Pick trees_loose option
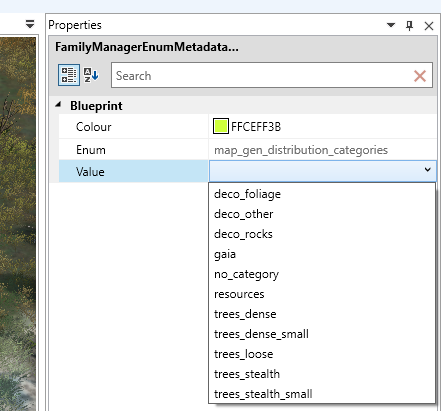This screenshot has width=441, height=411. 322,354
